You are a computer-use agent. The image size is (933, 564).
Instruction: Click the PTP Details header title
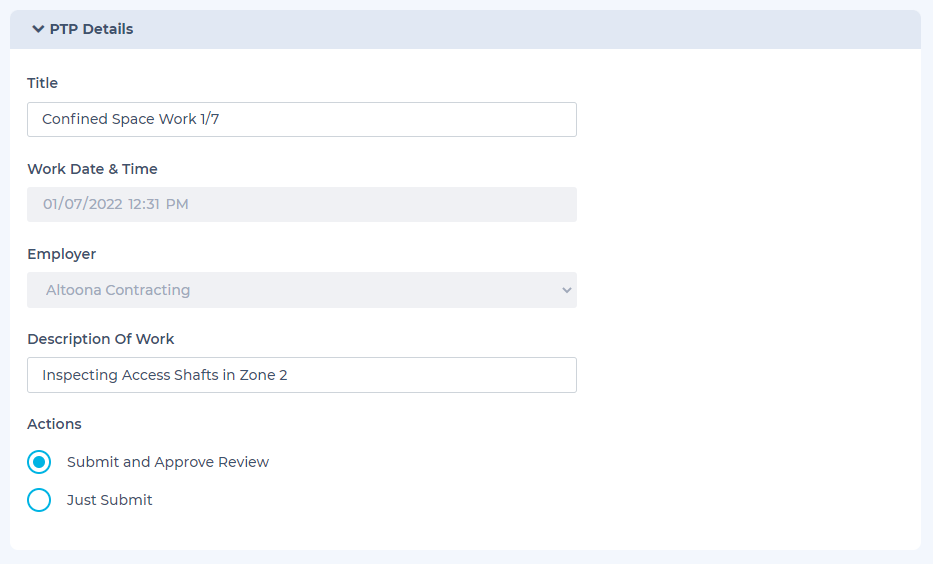click(x=91, y=29)
